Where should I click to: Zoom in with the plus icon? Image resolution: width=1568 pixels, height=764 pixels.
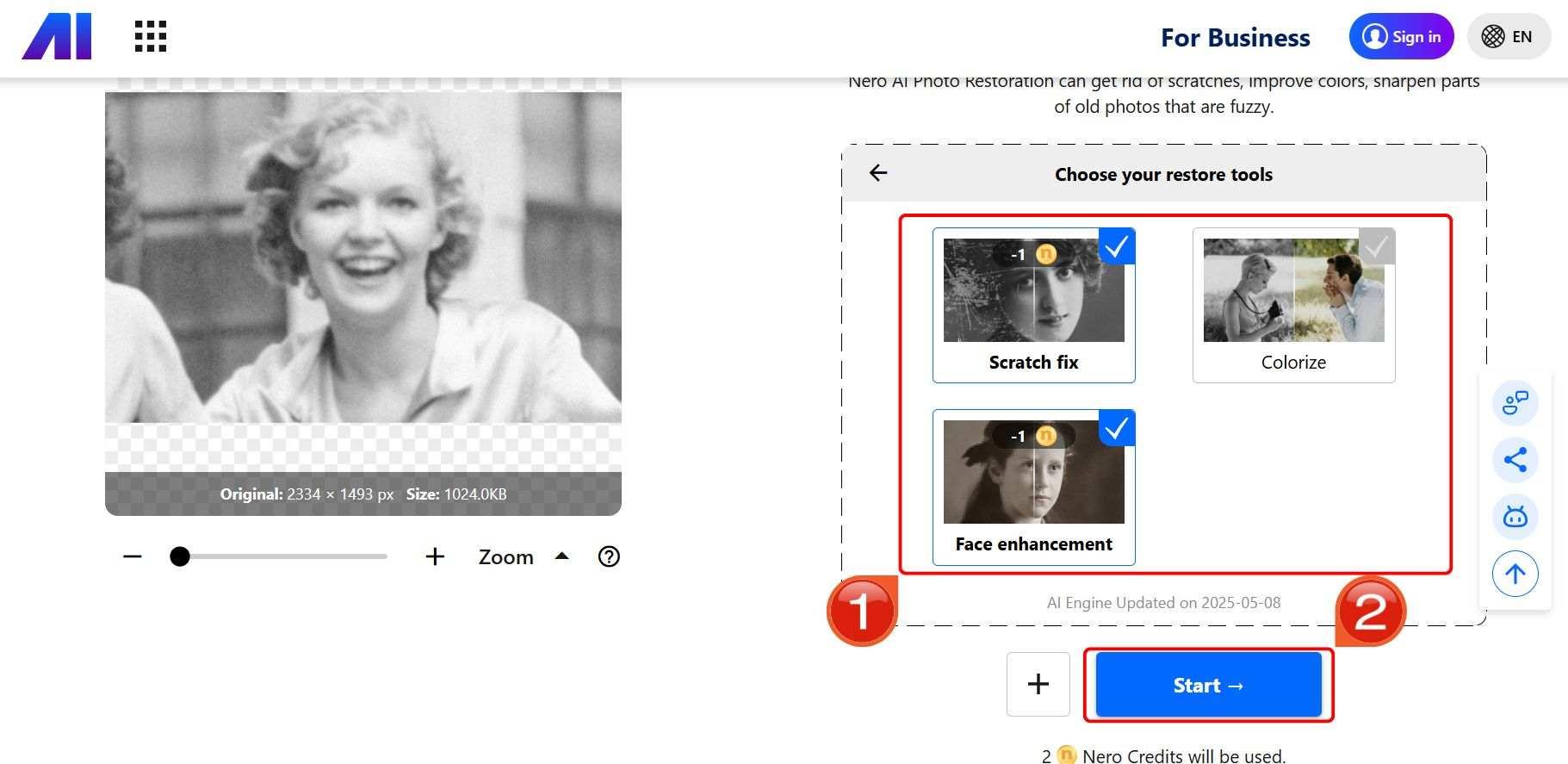(x=435, y=556)
